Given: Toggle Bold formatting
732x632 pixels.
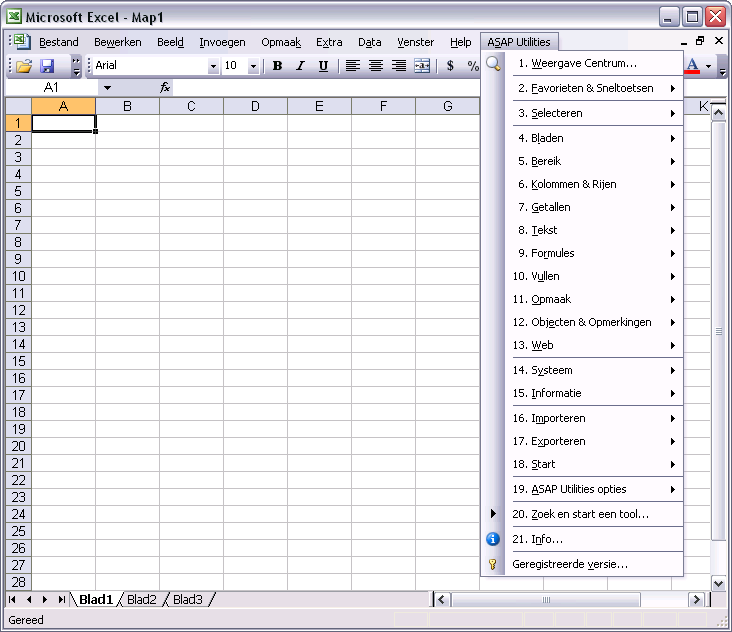Looking at the screenshot, I should [x=277, y=66].
